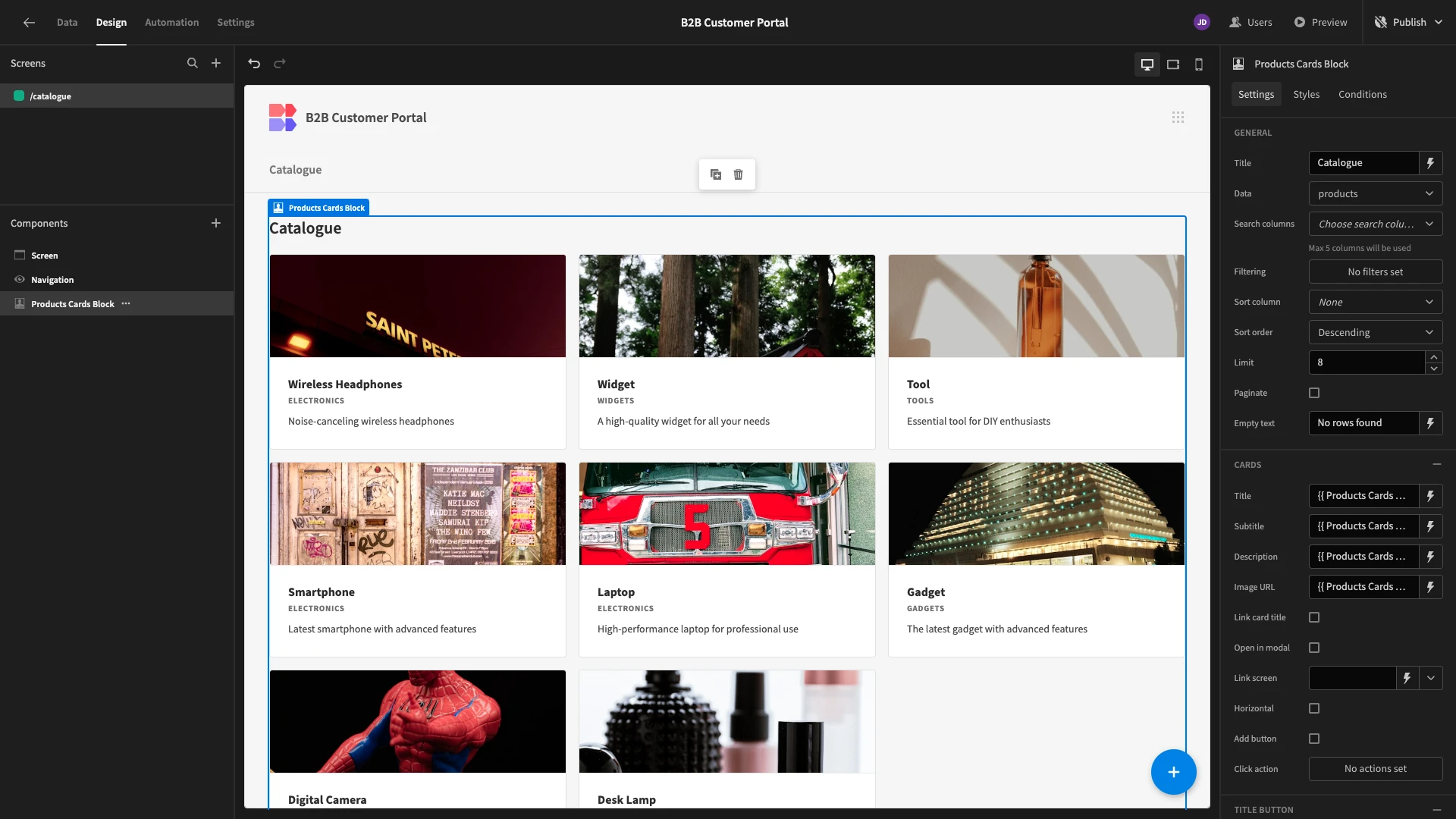Undo the last change
The height and width of the screenshot is (819, 1456).
(x=254, y=64)
